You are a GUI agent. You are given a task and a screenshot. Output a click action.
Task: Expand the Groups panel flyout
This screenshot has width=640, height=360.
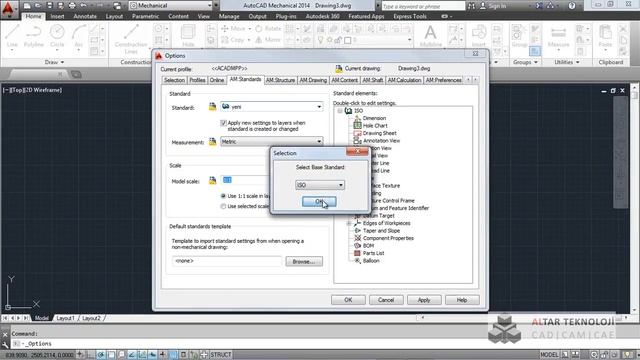pyautogui.click(x=536, y=62)
